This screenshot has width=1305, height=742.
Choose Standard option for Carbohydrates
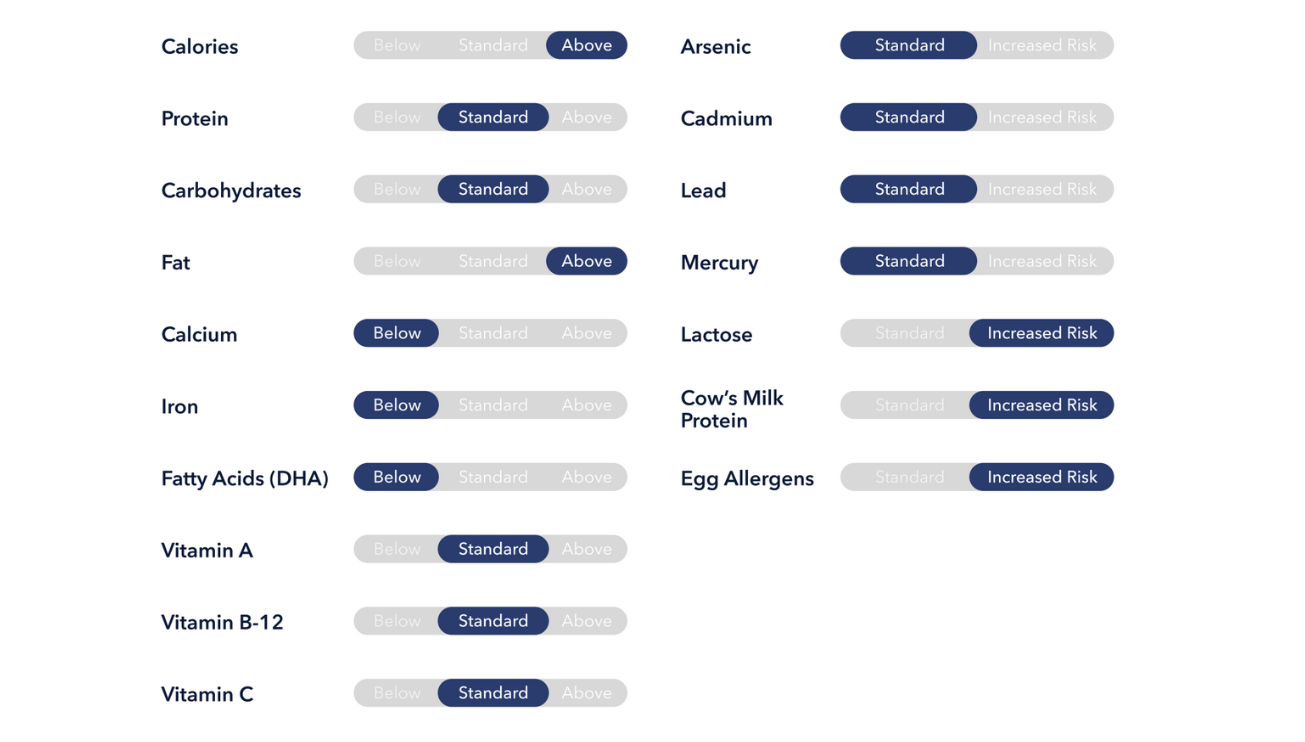click(x=493, y=189)
